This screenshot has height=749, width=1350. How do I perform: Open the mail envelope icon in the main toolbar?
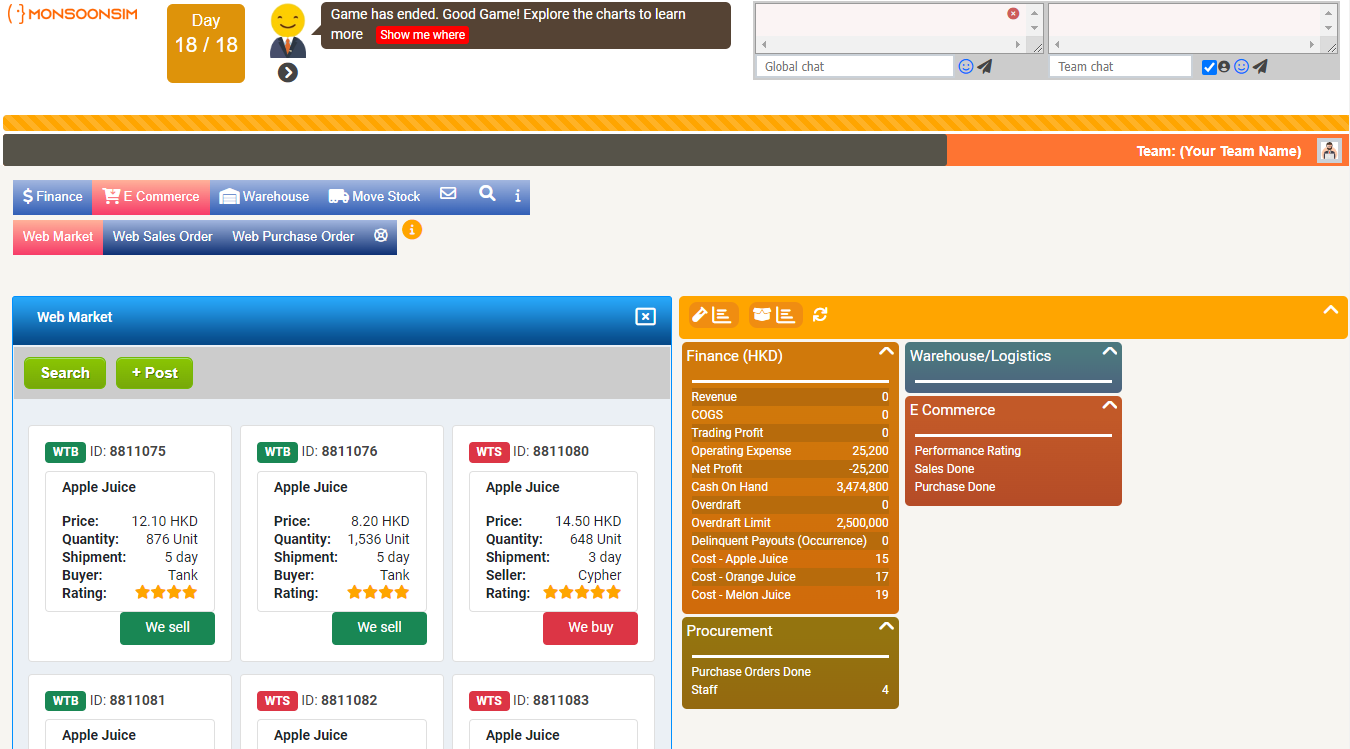click(448, 194)
